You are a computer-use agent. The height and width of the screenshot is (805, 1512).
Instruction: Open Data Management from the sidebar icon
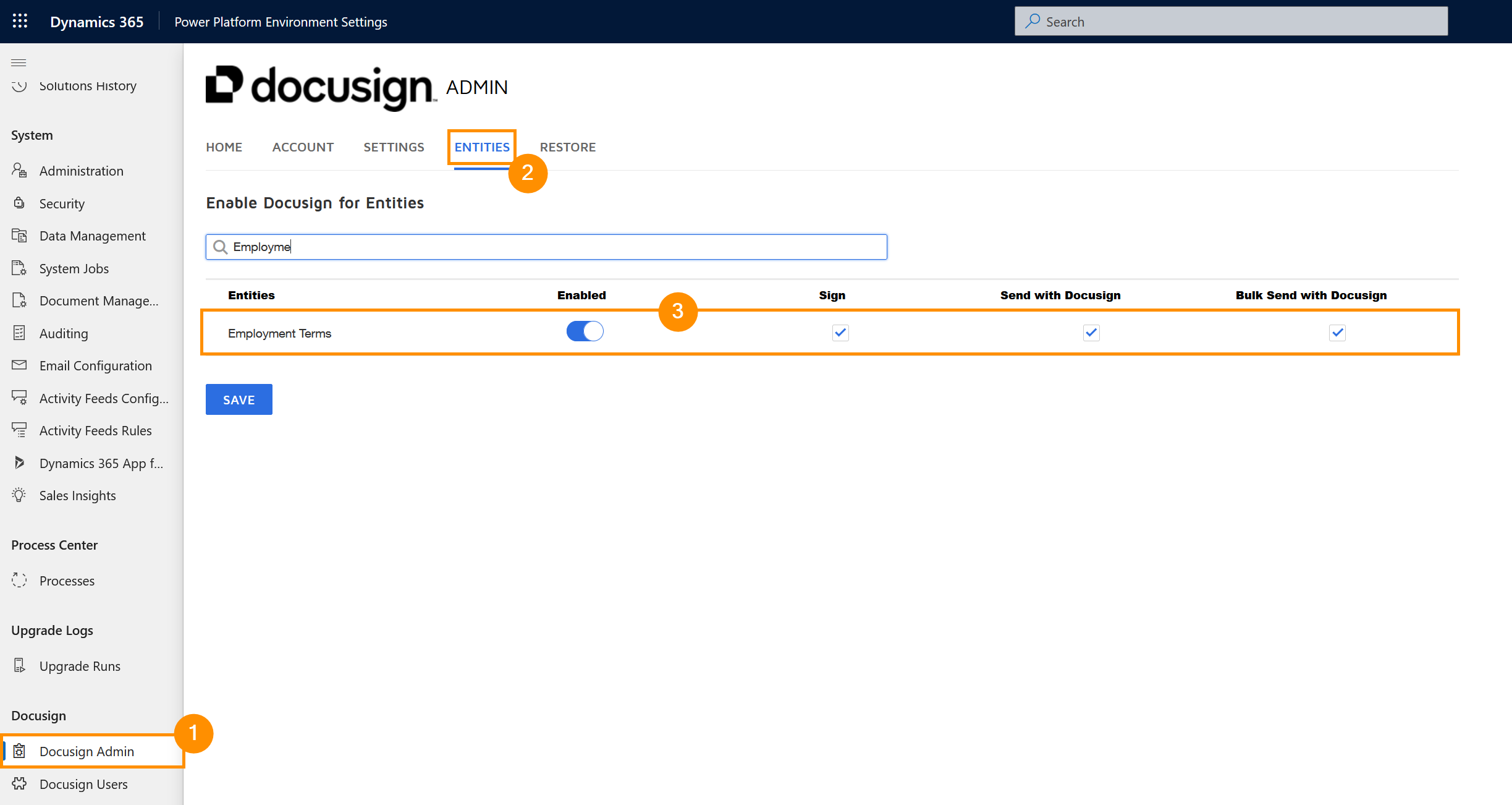19,236
